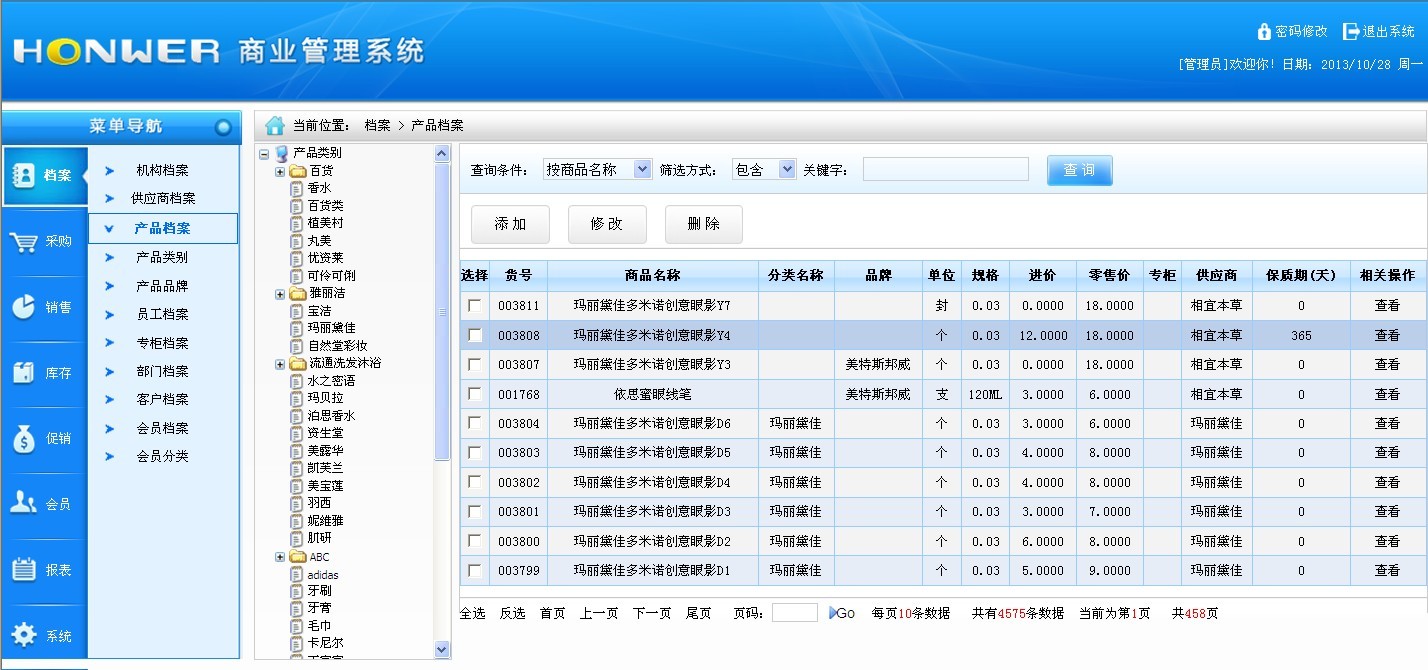The image size is (1428, 670).
Task: Open the 按商品名称 query condition dropdown
Action: (x=598, y=170)
